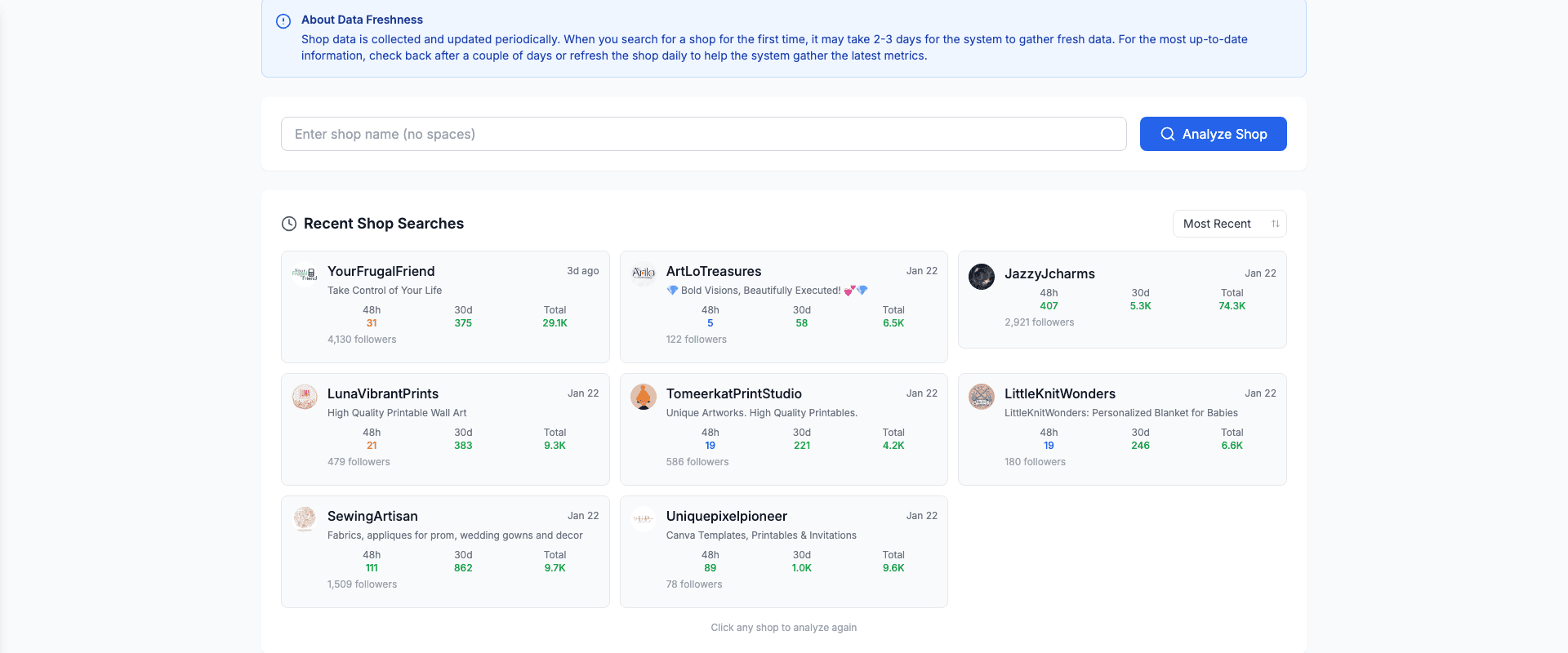Click 'High Quality Printable Wall Art' tagline
Image resolution: width=1568 pixels, height=653 pixels.
[397, 413]
